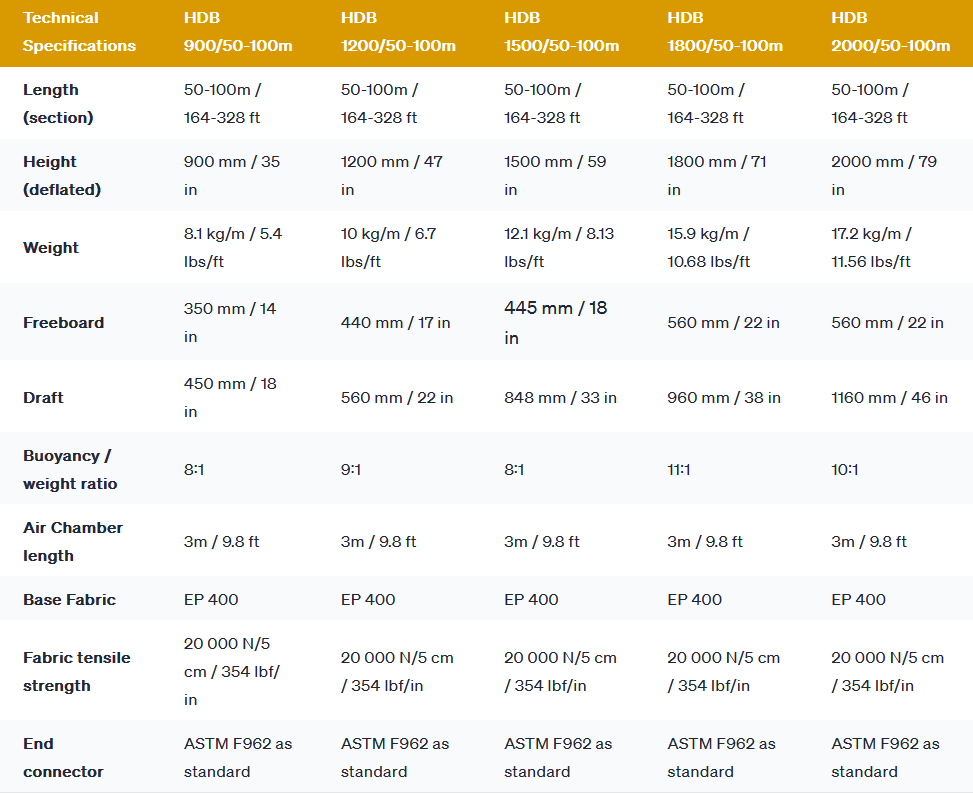This screenshot has width=973, height=794.
Task: Choose the HDB 1800/50-100m column header
Action: point(724,32)
